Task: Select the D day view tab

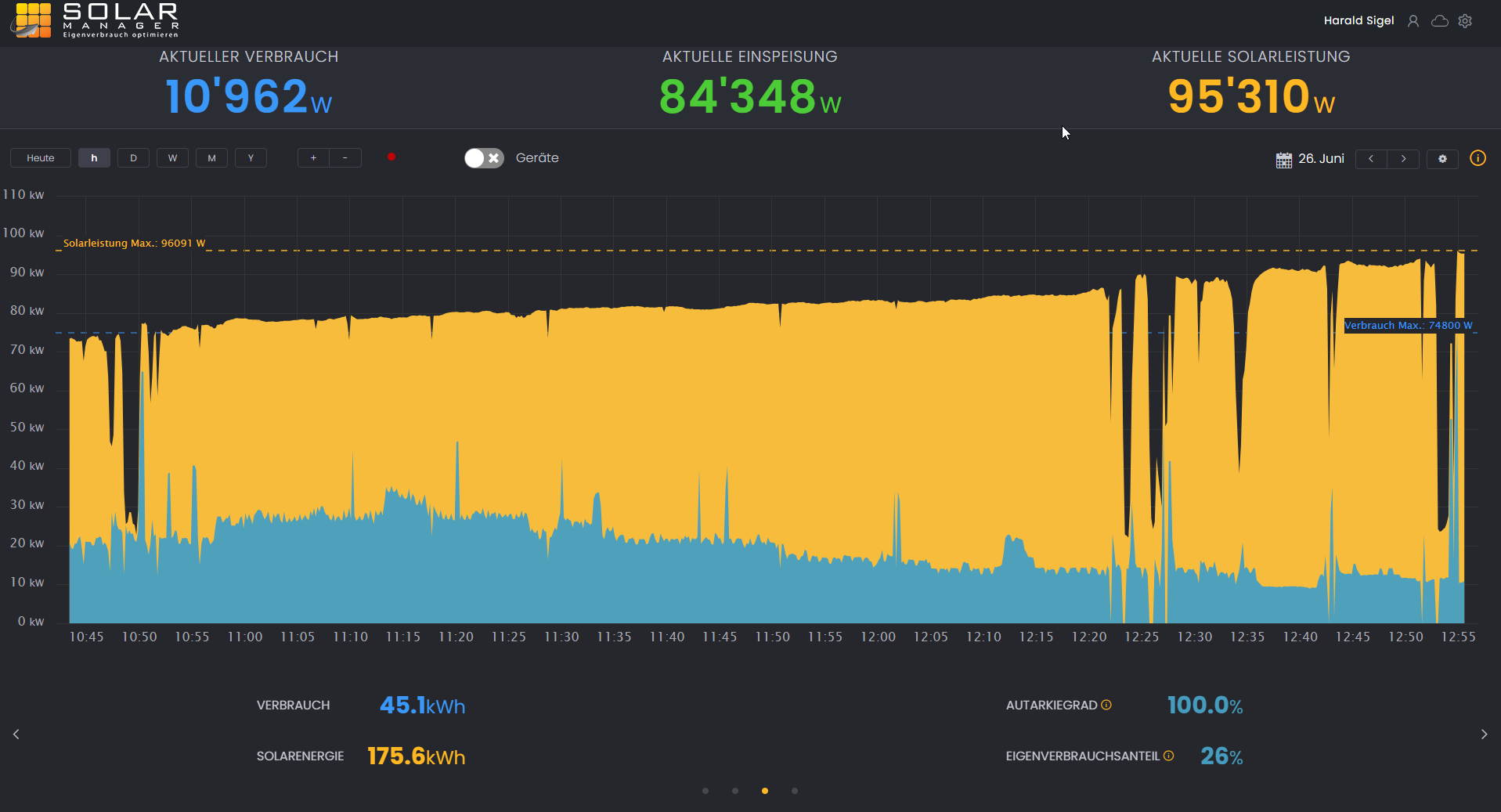Action: click(133, 158)
